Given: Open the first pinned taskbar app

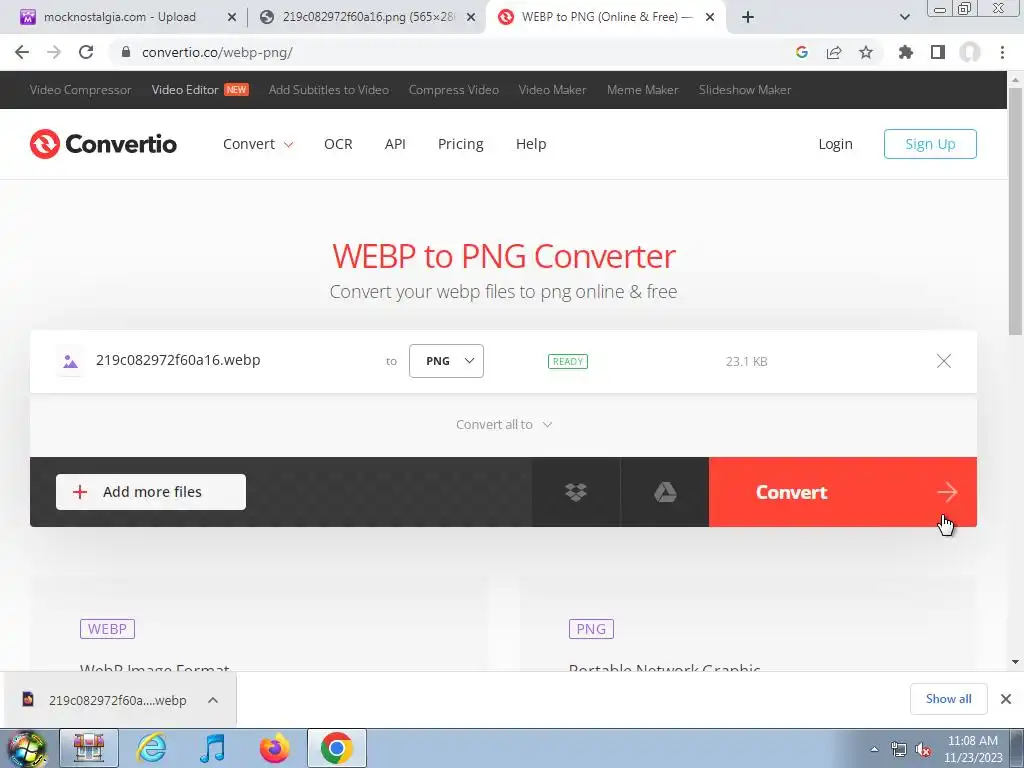Looking at the screenshot, I should tap(89, 748).
